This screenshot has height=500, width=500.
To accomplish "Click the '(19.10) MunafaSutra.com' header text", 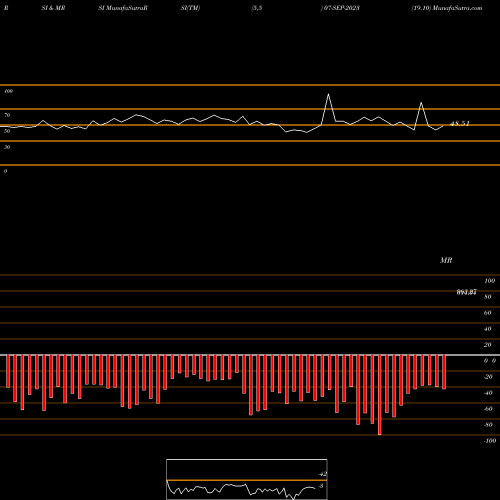I will click(447, 8).
